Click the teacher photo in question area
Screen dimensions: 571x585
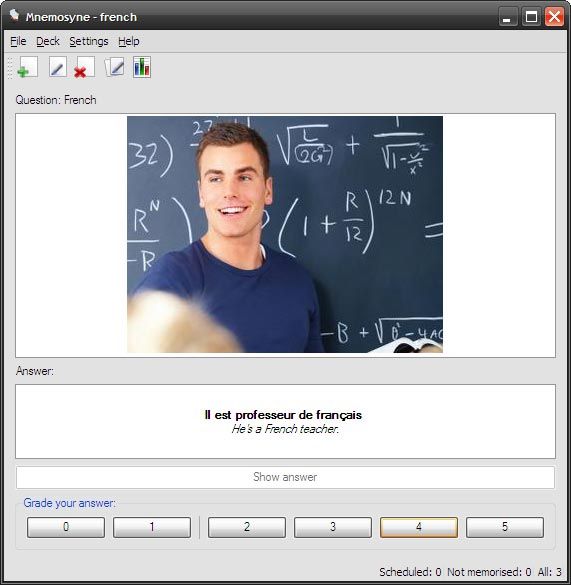tap(285, 234)
